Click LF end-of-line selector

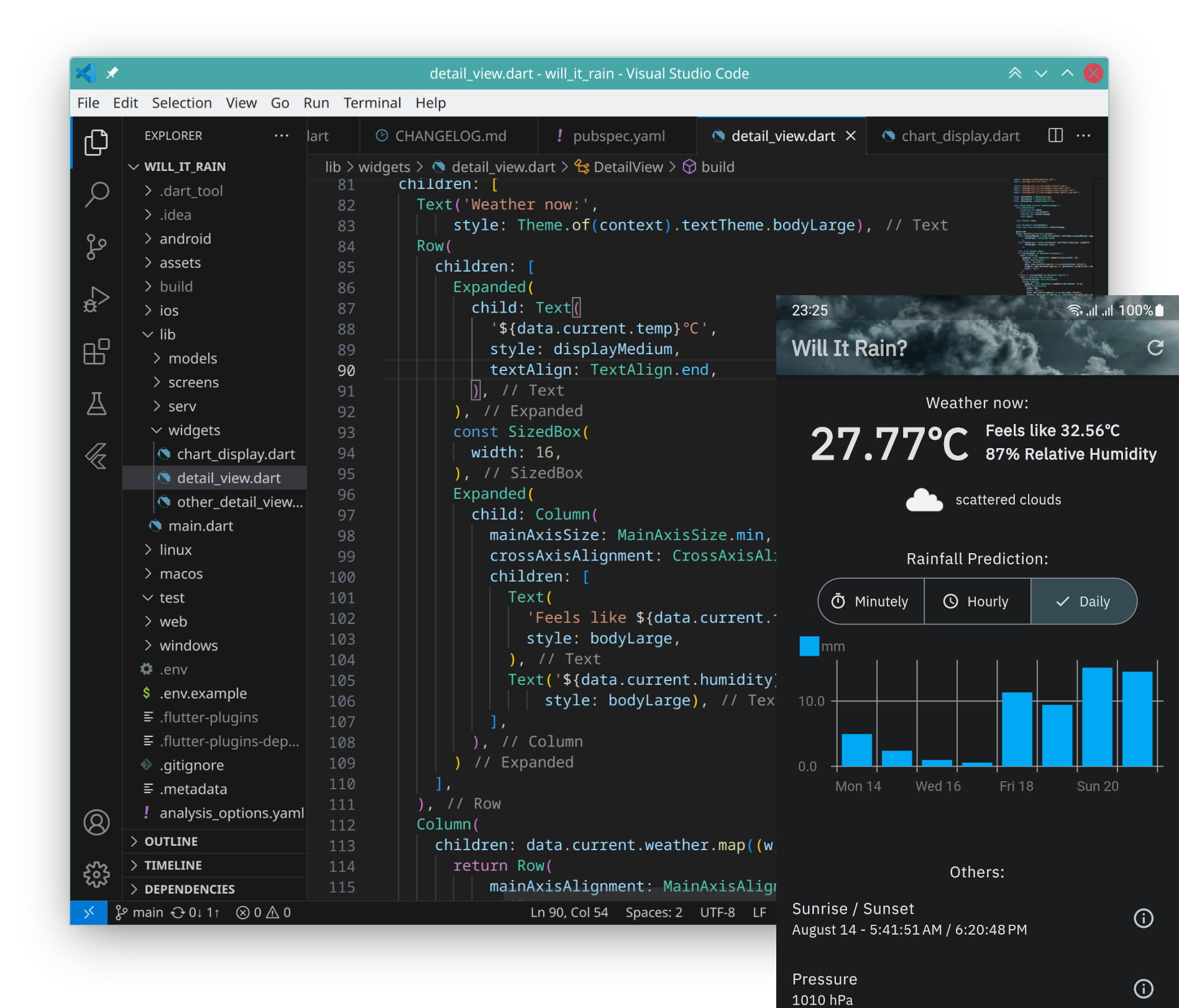click(759, 912)
